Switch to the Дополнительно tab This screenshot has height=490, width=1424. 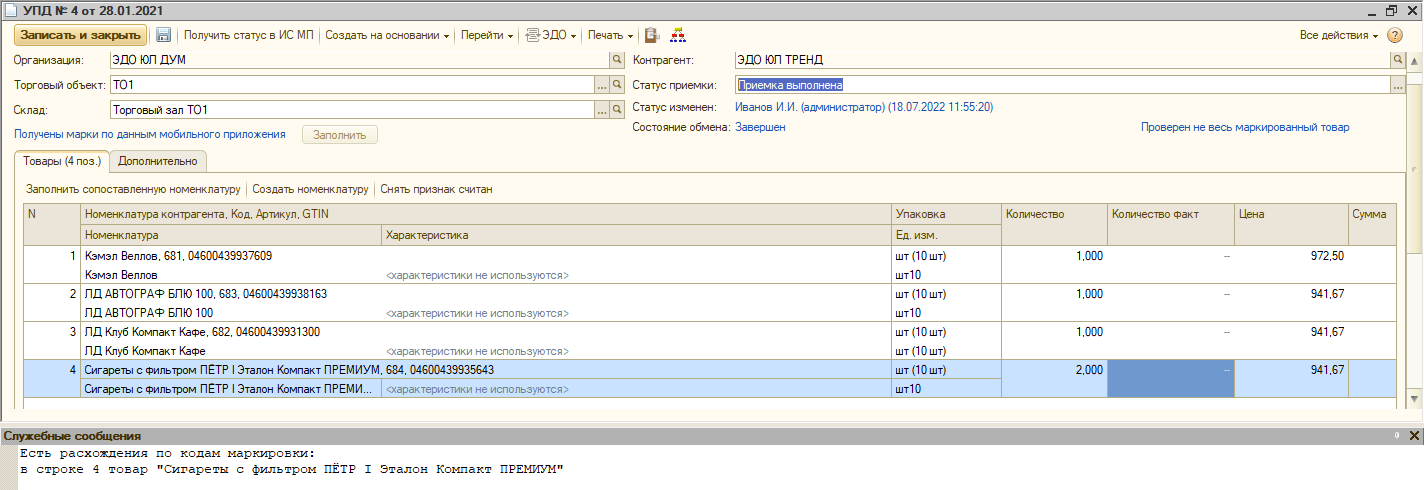[x=158, y=161]
